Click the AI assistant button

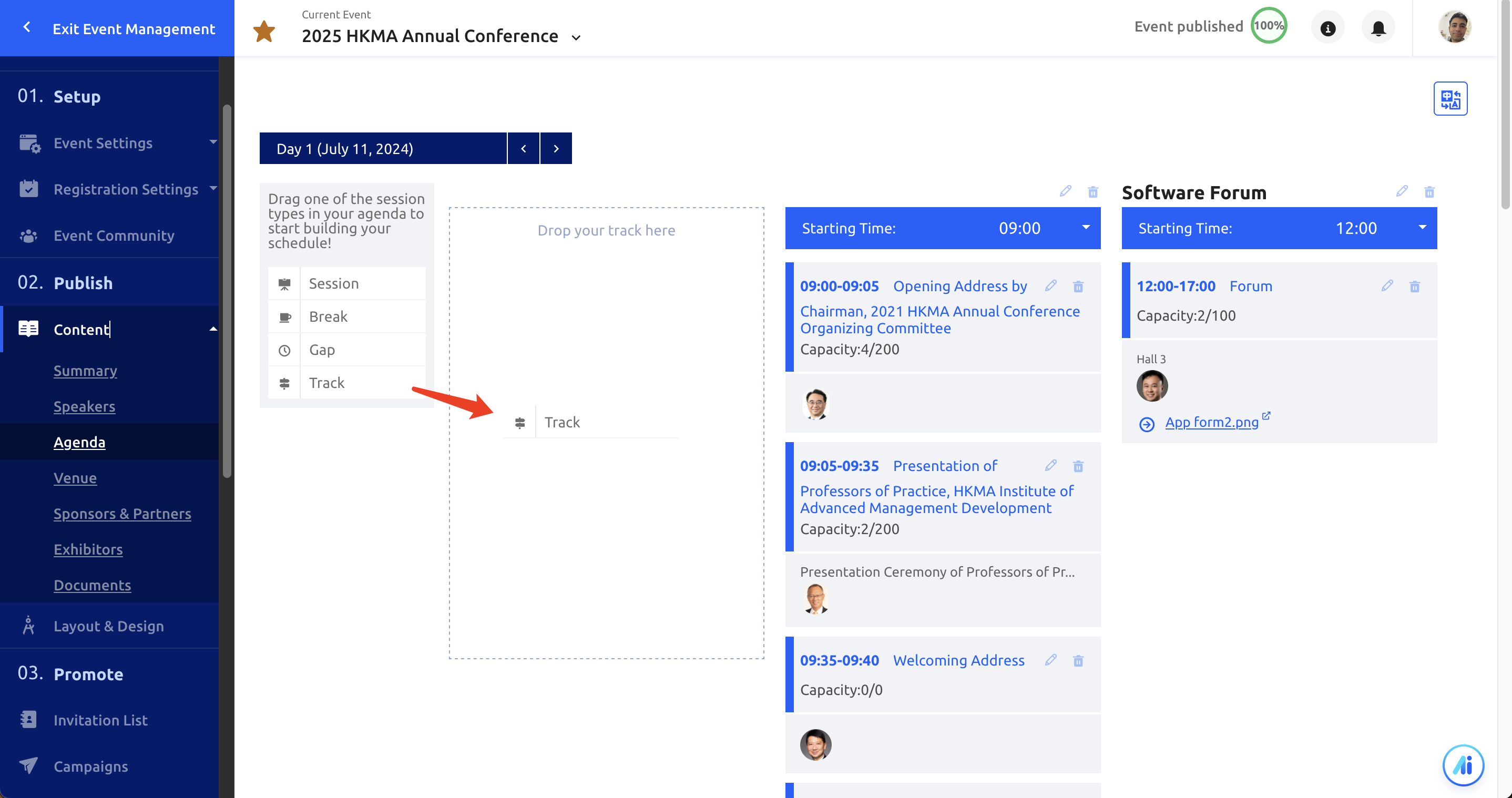[1463, 764]
